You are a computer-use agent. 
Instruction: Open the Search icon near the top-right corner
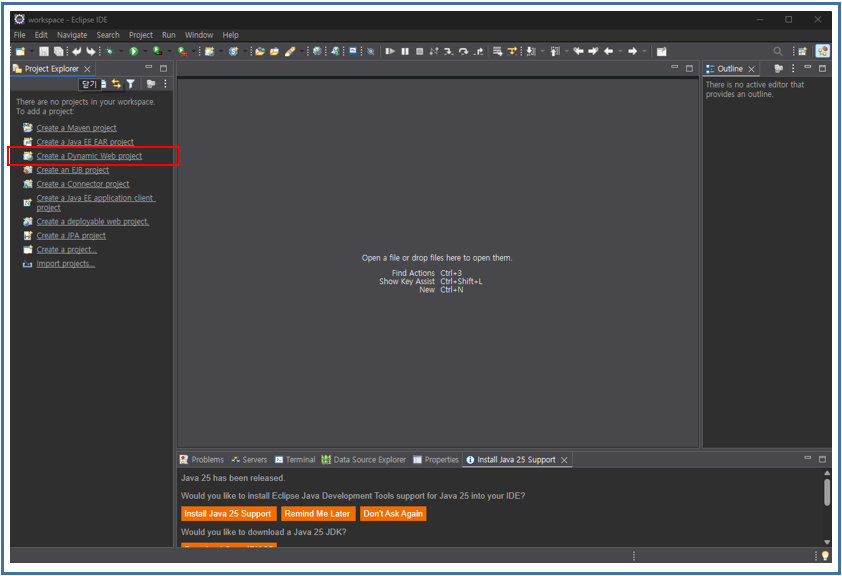coord(778,50)
